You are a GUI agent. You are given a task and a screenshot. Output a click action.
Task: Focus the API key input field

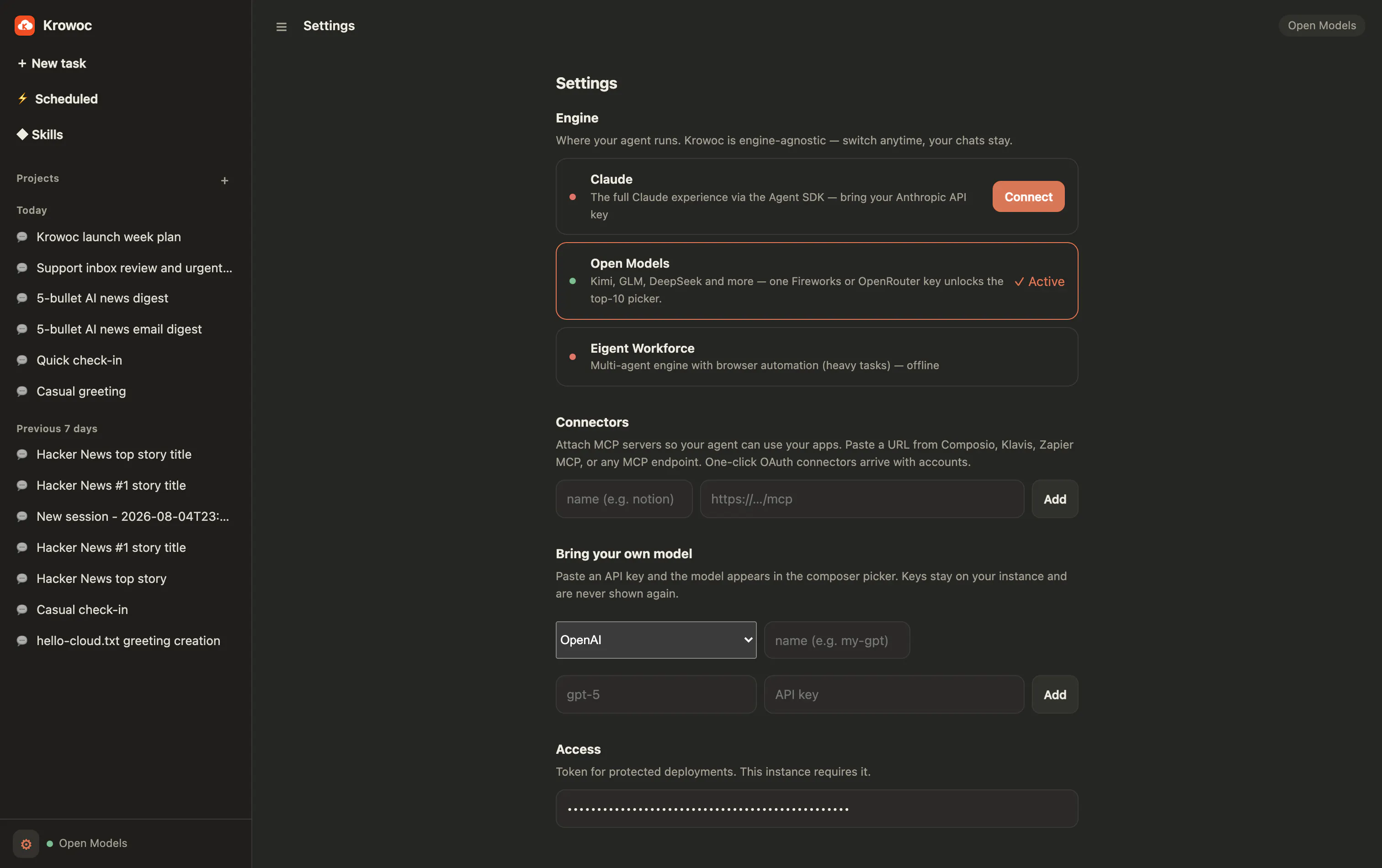(x=893, y=695)
